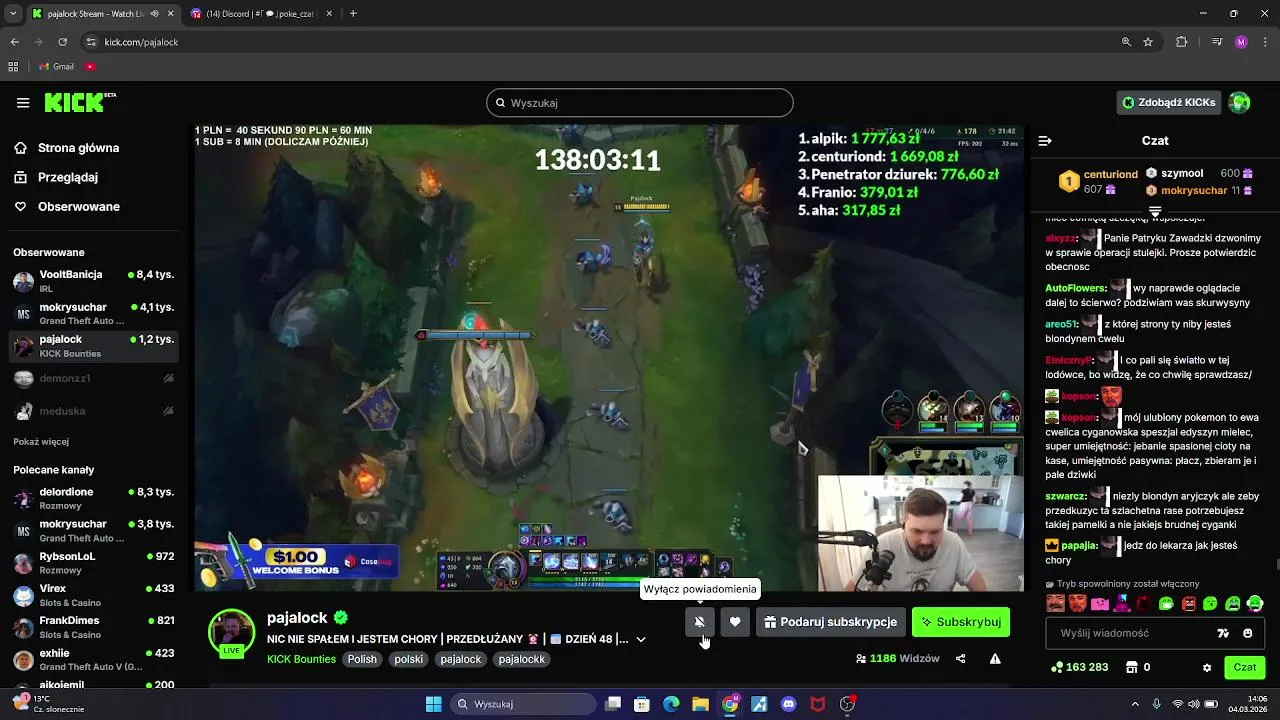
Task: Open YouTube bookmark icon
Action: [x=90, y=67]
